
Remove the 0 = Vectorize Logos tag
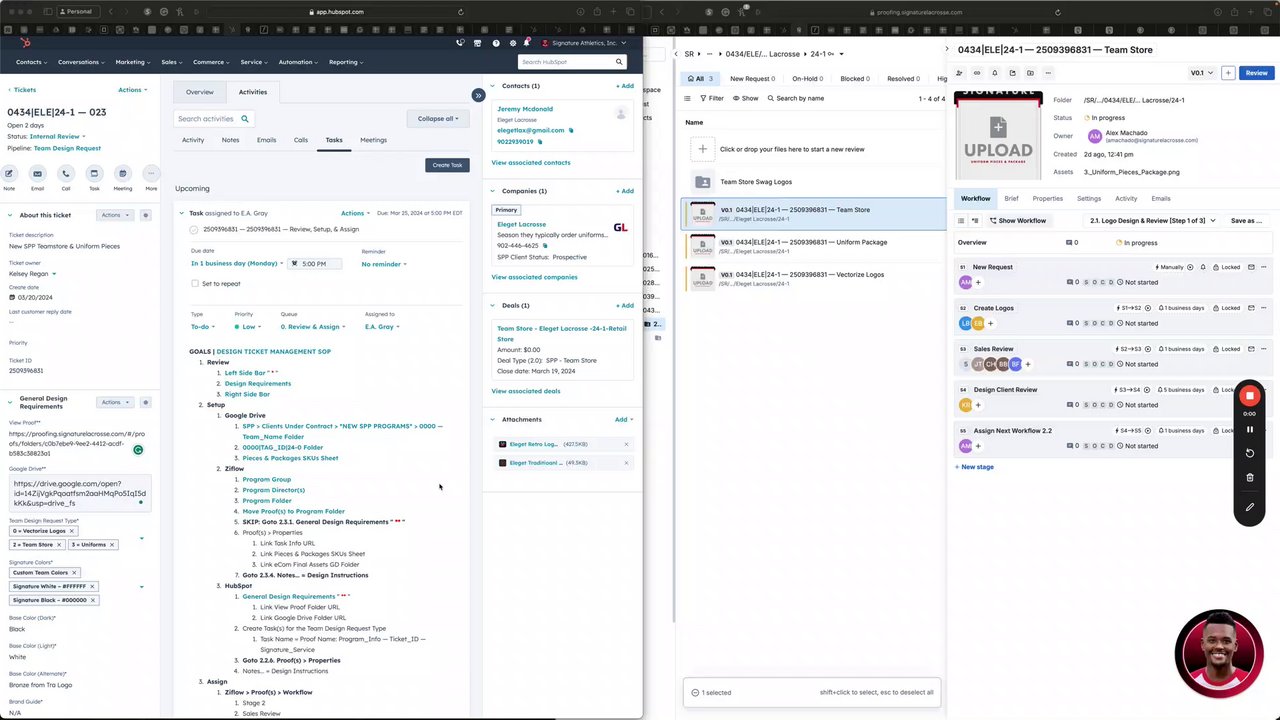[x=71, y=531]
